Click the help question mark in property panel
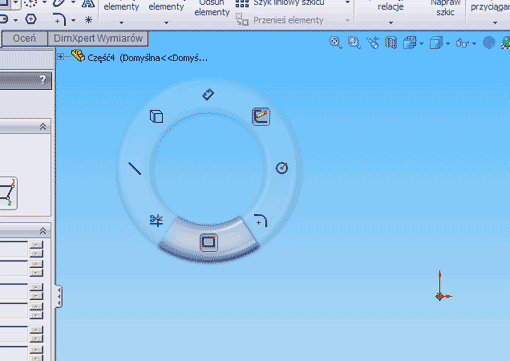The width and height of the screenshot is (510, 361). (x=43, y=80)
